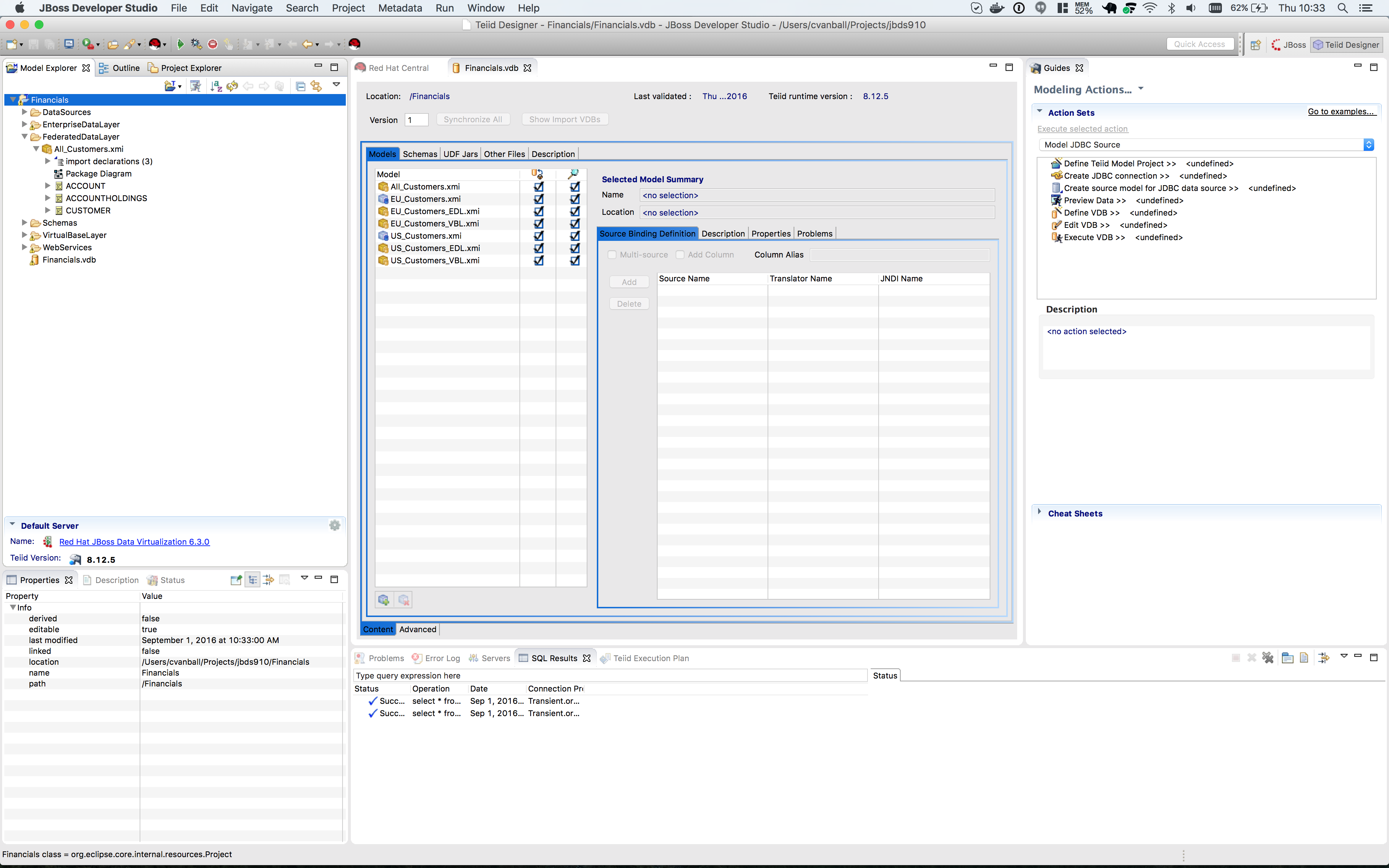Click the green Run button in toolbar

pos(180,44)
